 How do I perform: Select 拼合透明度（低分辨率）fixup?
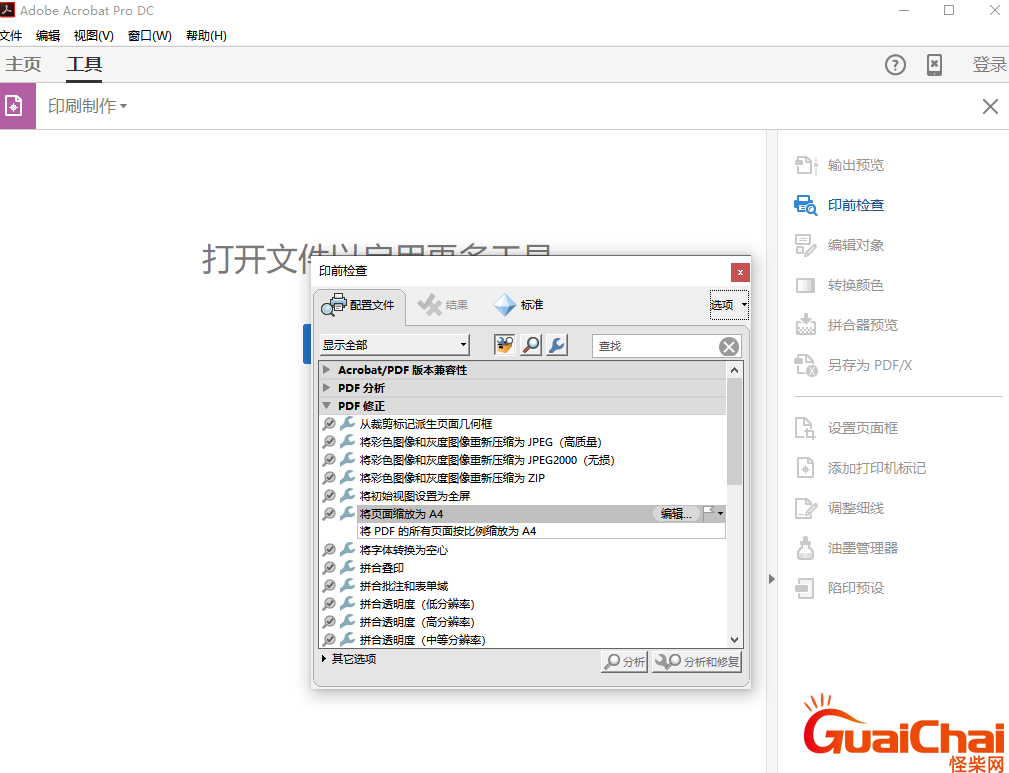[417, 604]
